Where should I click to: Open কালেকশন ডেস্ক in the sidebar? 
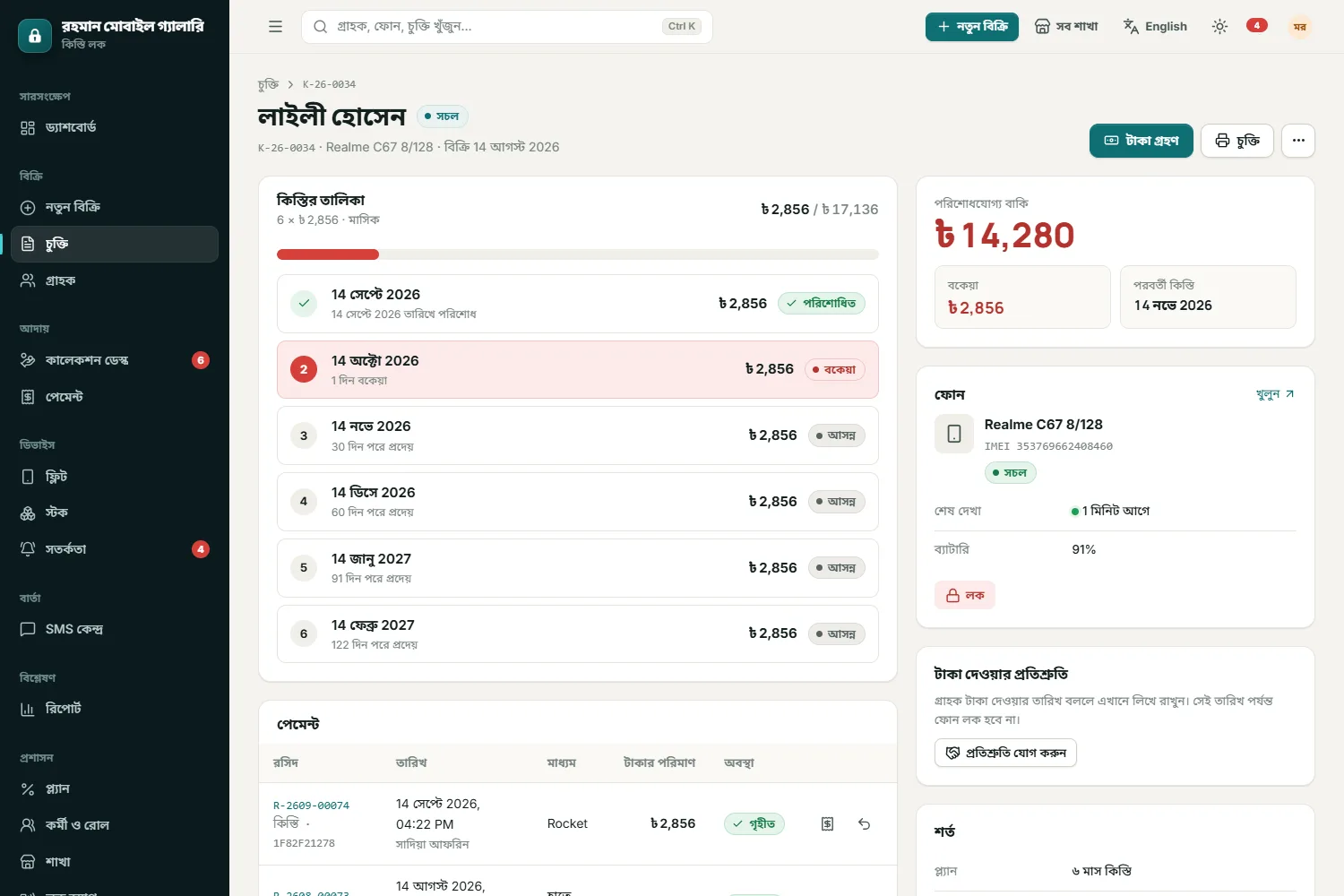pos(115,360)
